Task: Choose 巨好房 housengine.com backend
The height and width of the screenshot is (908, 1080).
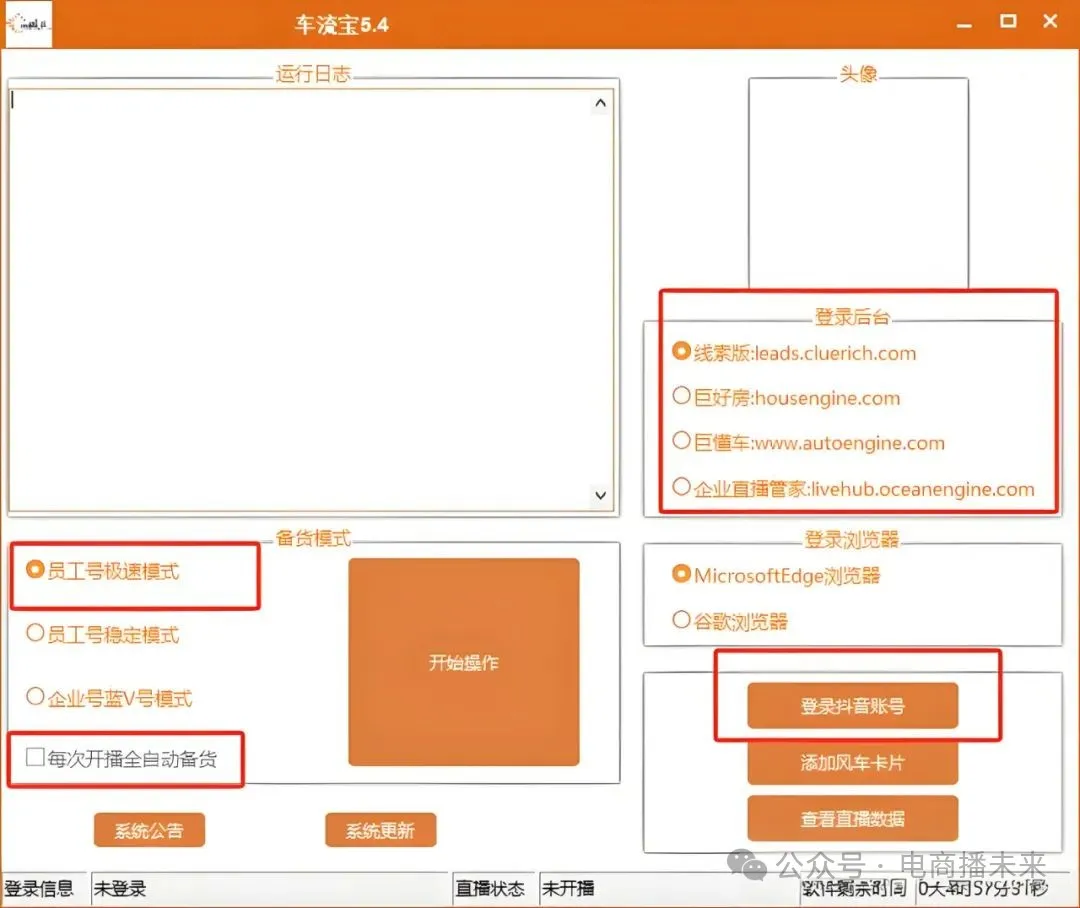Action: click(682, 397)
